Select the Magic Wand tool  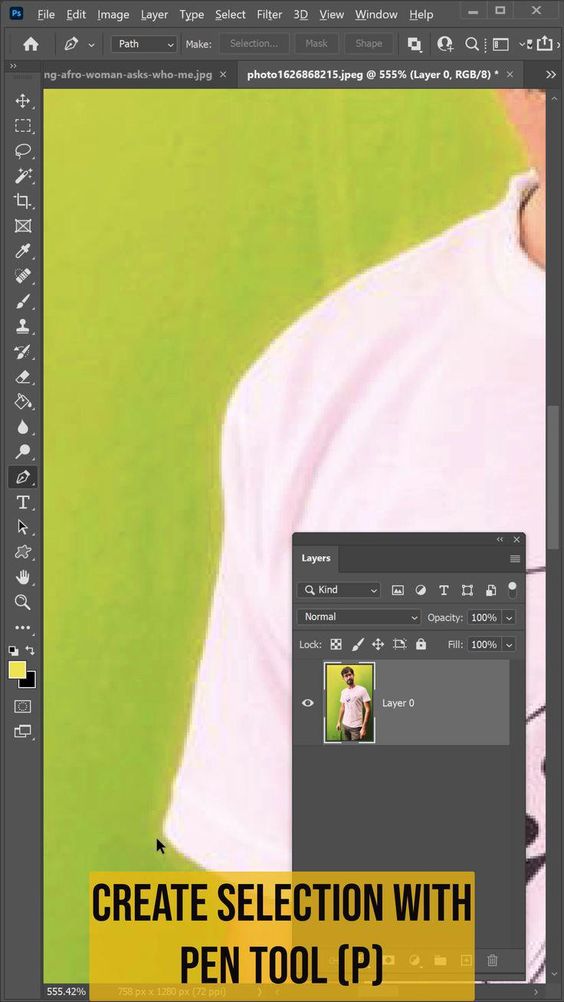(x=23, y=176)
